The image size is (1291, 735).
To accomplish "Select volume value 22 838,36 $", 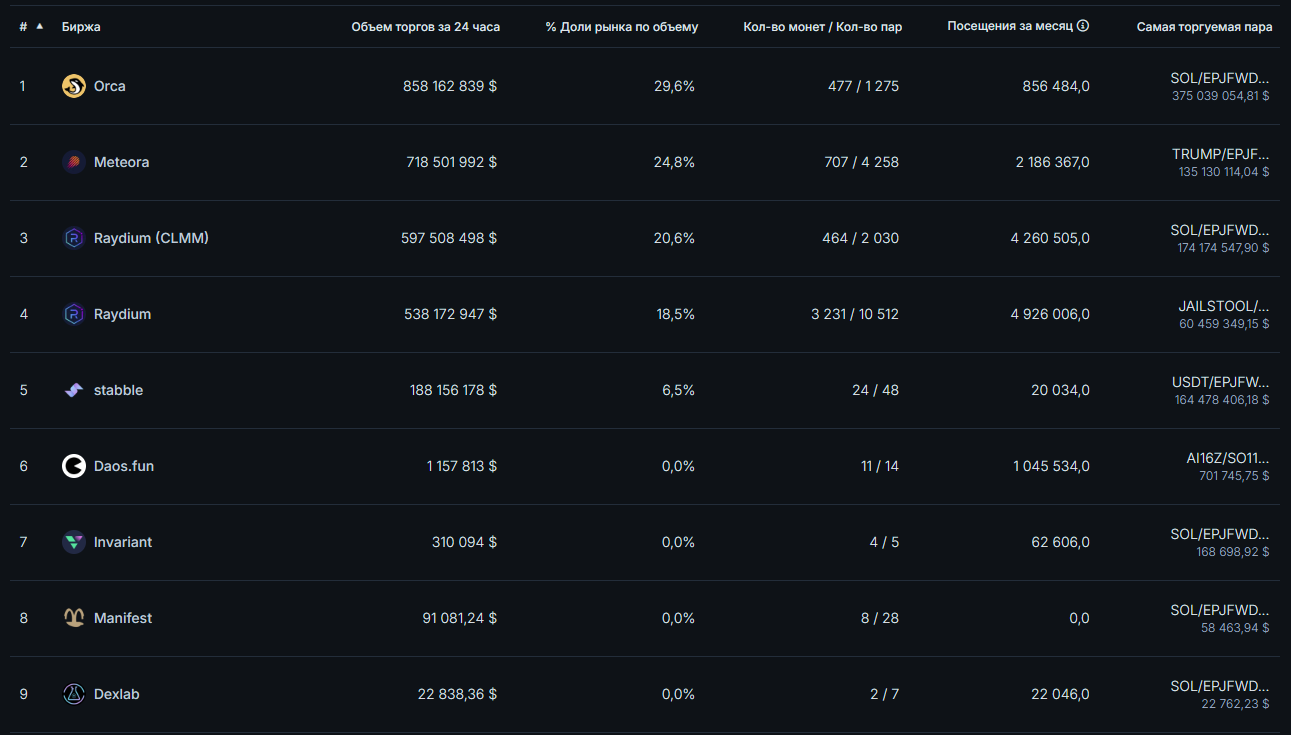I will click(x=457, y=694).
